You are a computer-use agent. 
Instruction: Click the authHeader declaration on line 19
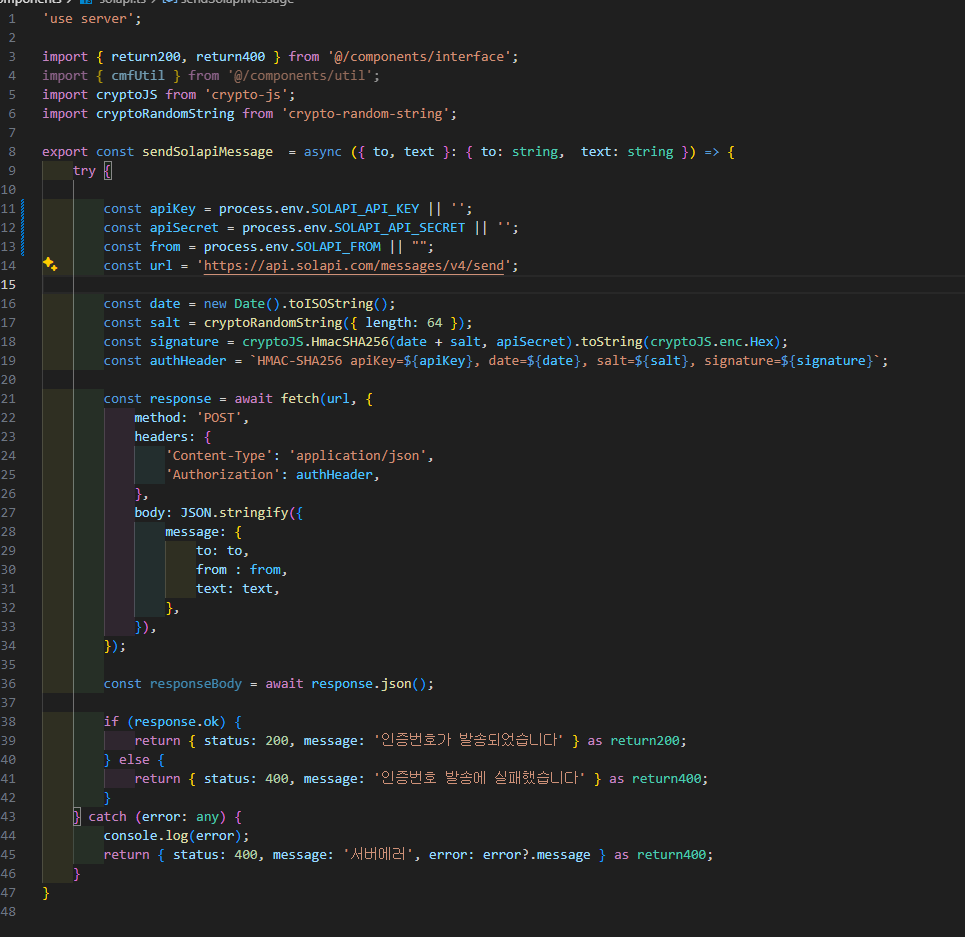click(x=188, y=361)
